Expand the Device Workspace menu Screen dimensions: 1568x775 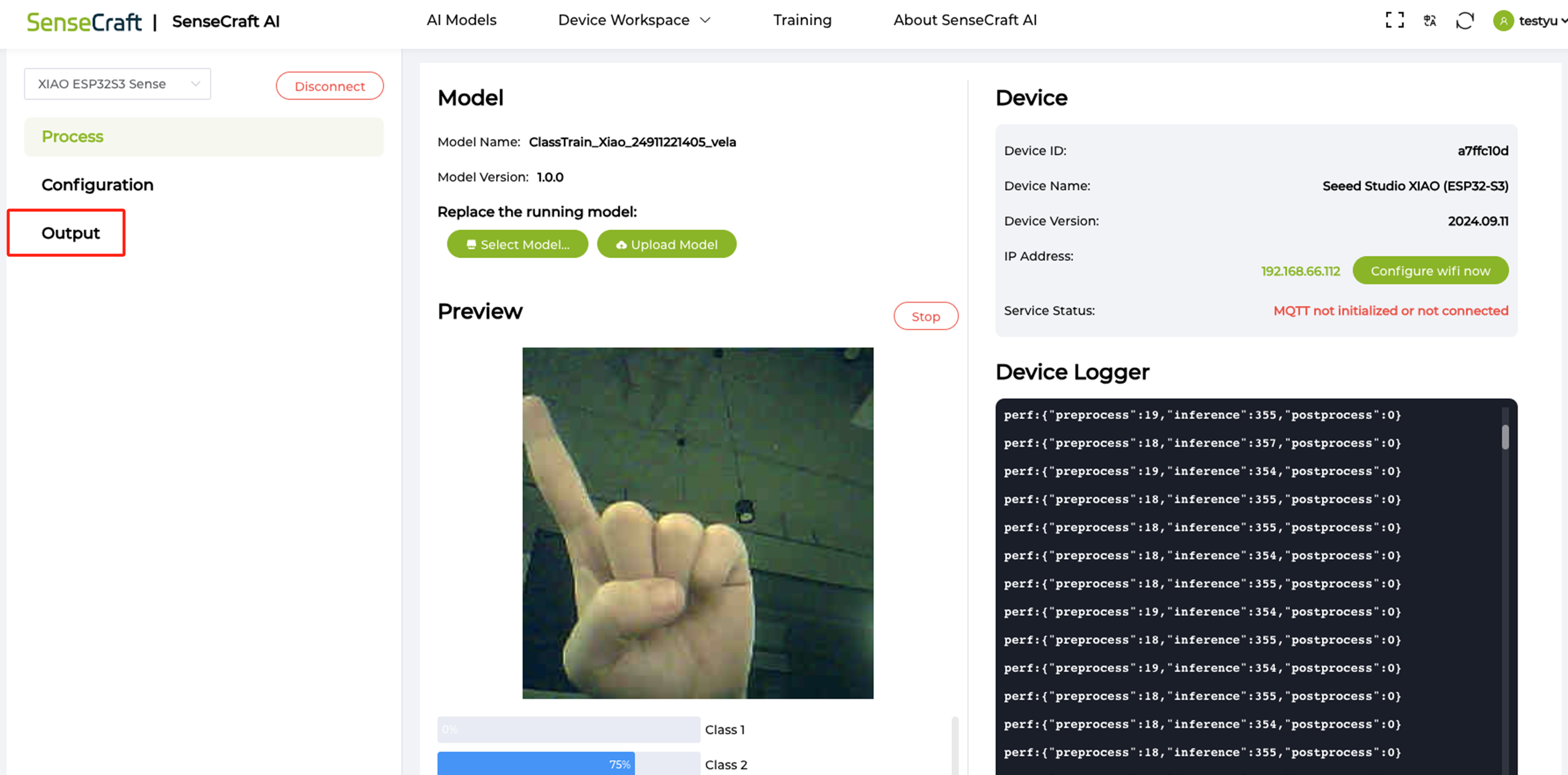(634, 20)
